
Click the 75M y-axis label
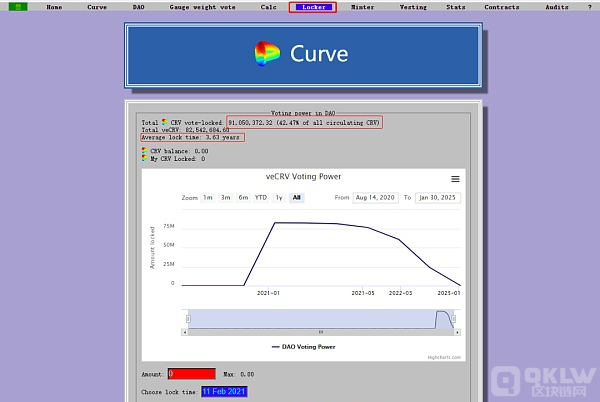[x=169, y=226]
